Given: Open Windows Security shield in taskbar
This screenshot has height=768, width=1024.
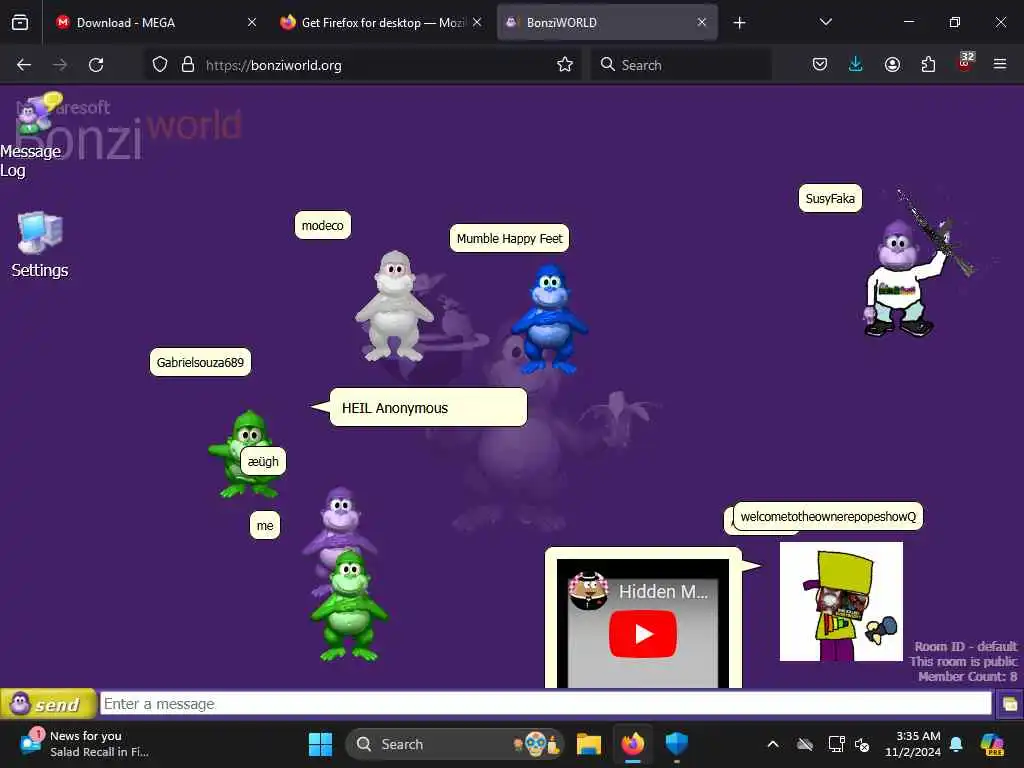Looking at the screenshot, I should pyautogui.click(x=677, y=744).
